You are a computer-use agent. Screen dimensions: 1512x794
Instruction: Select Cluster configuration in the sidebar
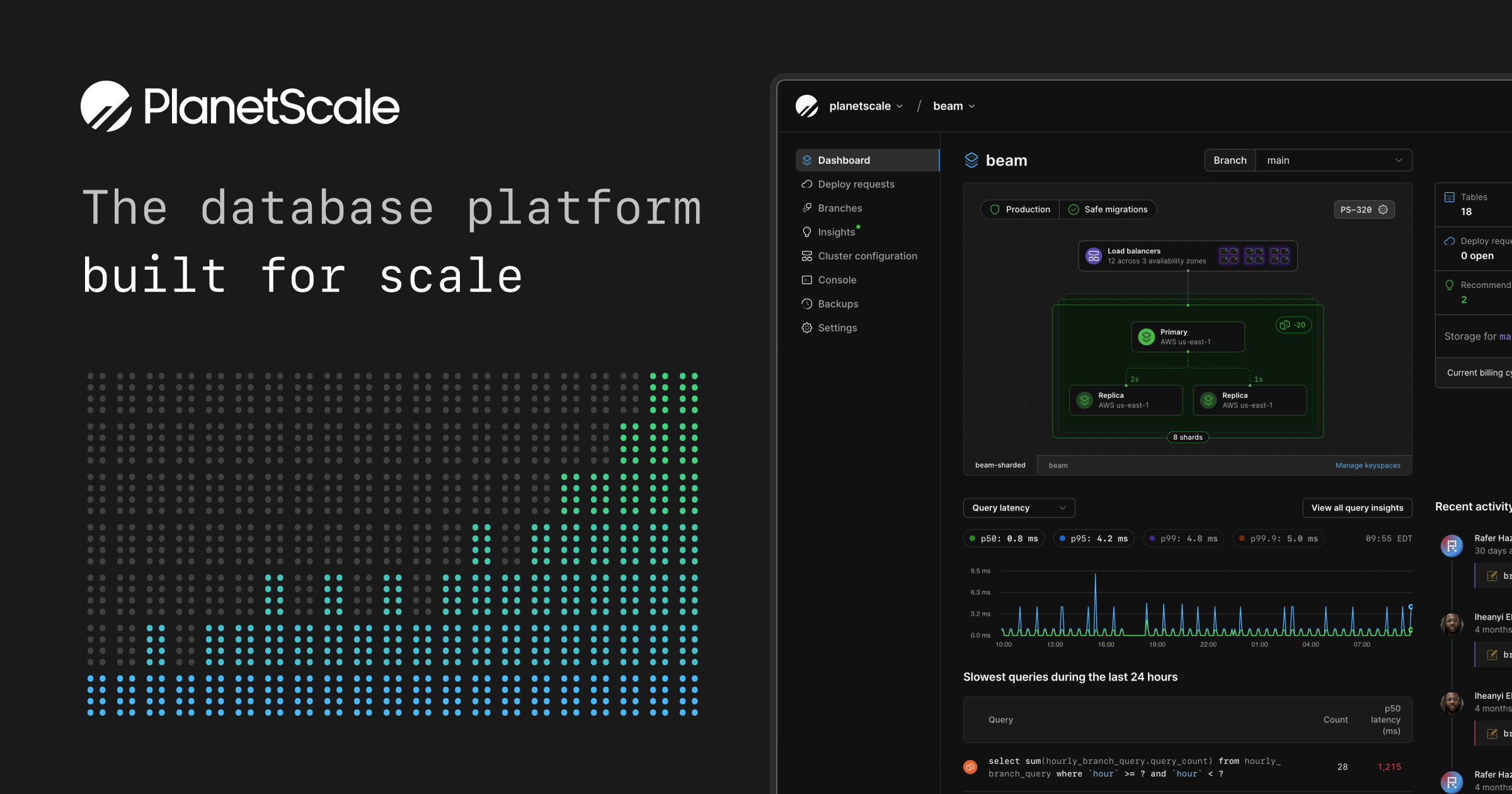click(868, 256)
